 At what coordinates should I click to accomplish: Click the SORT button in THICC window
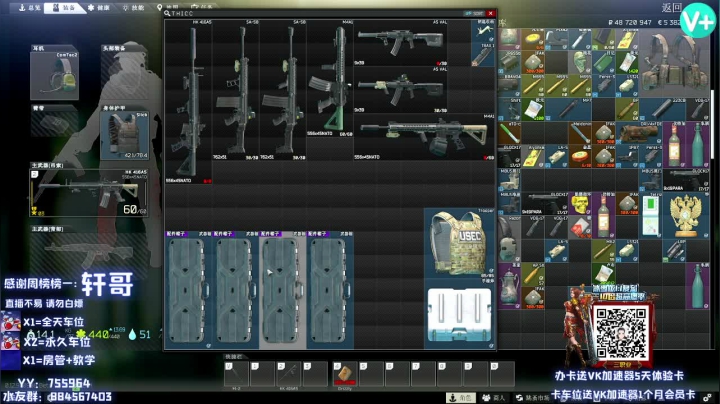coord(474,13)
